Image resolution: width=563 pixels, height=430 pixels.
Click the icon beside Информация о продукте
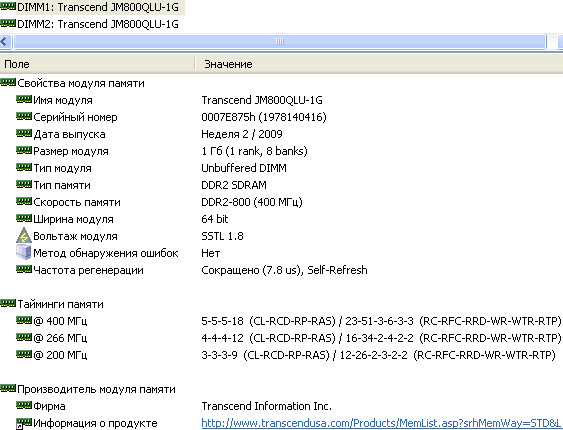[24, 423]
